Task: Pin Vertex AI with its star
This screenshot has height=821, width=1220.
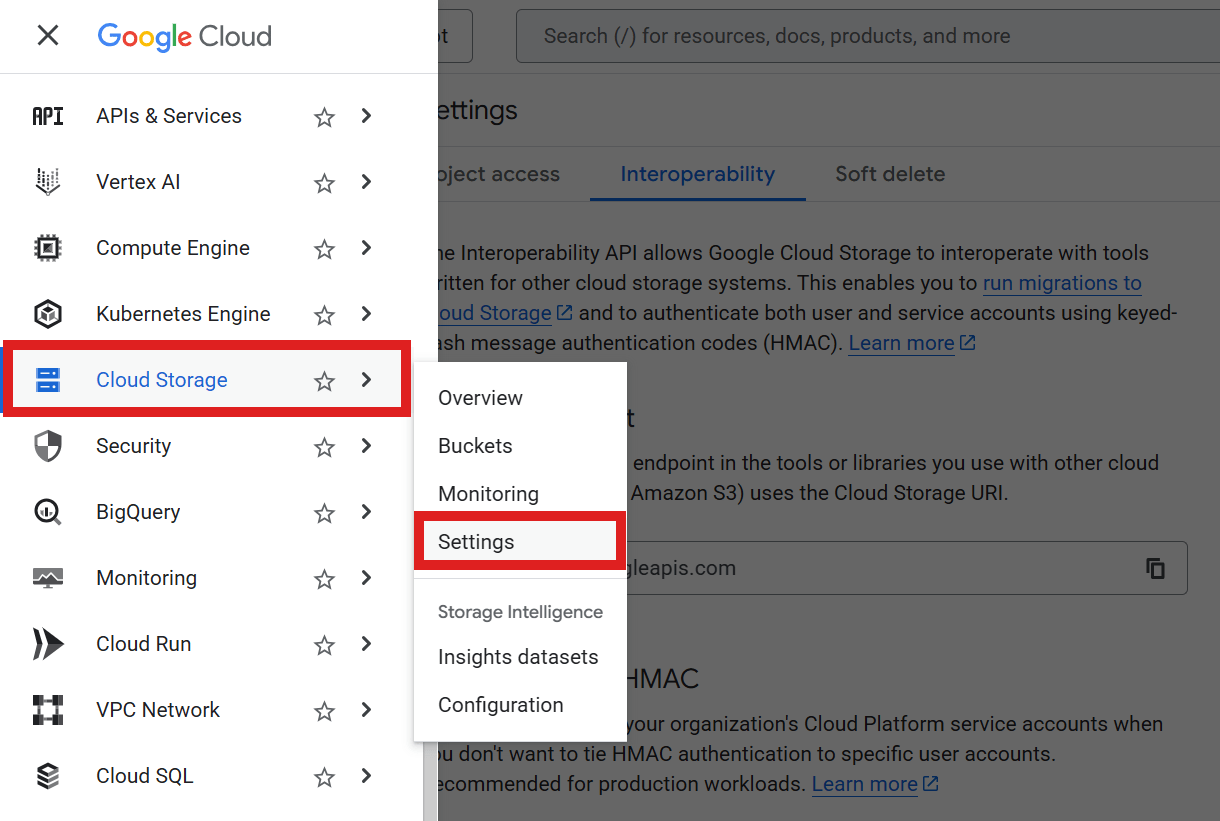Action: (x=324, y=183)
